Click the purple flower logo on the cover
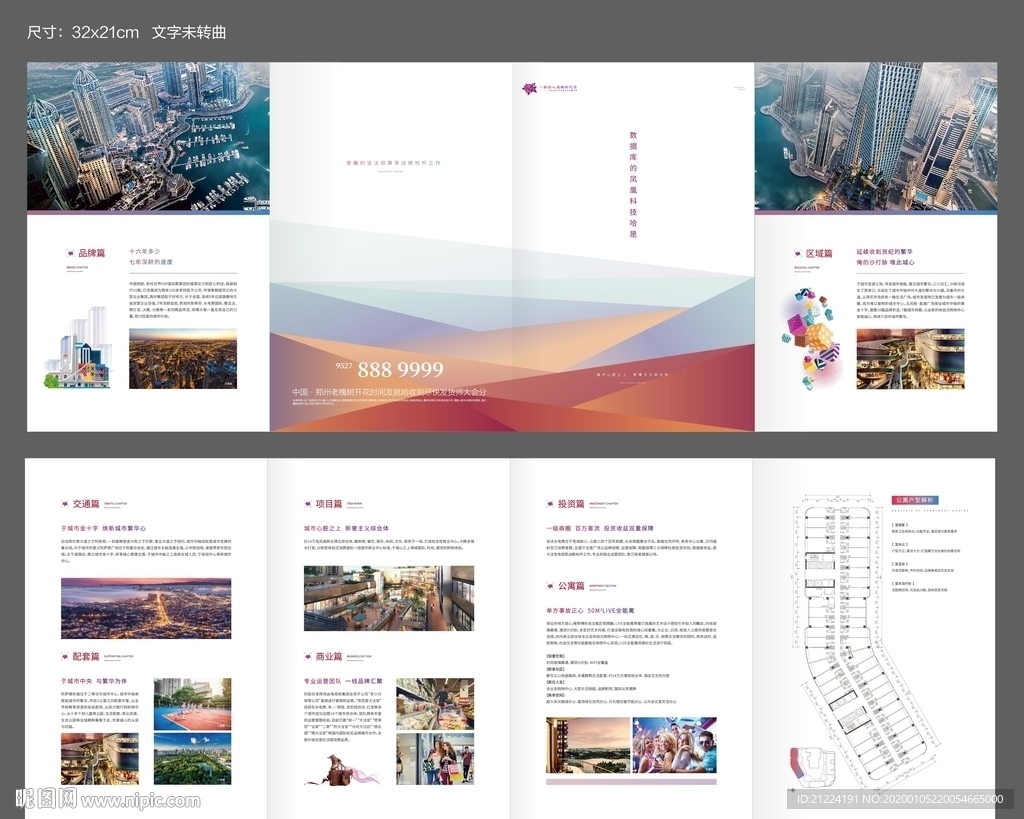The width and height of the screenshot is (1024, 819). point(529,88)
